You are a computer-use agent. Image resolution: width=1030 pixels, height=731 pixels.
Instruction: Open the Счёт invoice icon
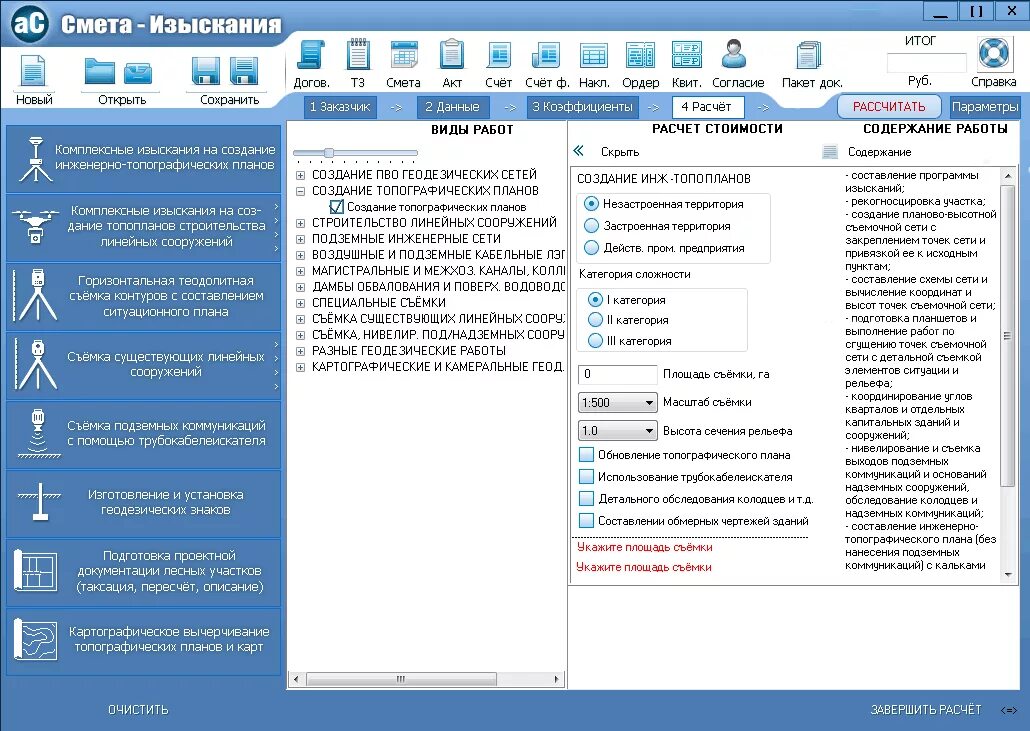coord(499,55)
